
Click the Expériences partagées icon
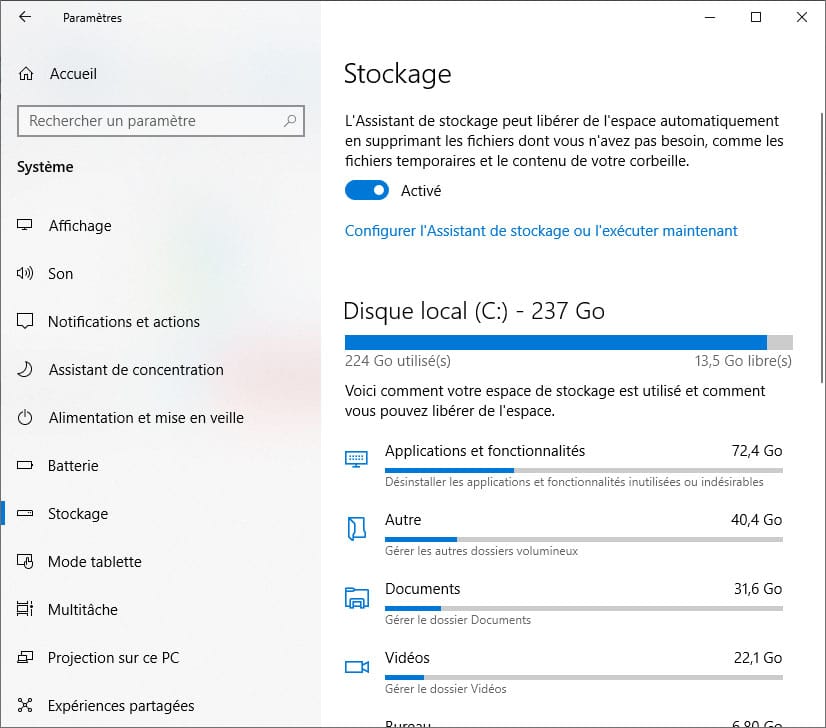[25, 705]
